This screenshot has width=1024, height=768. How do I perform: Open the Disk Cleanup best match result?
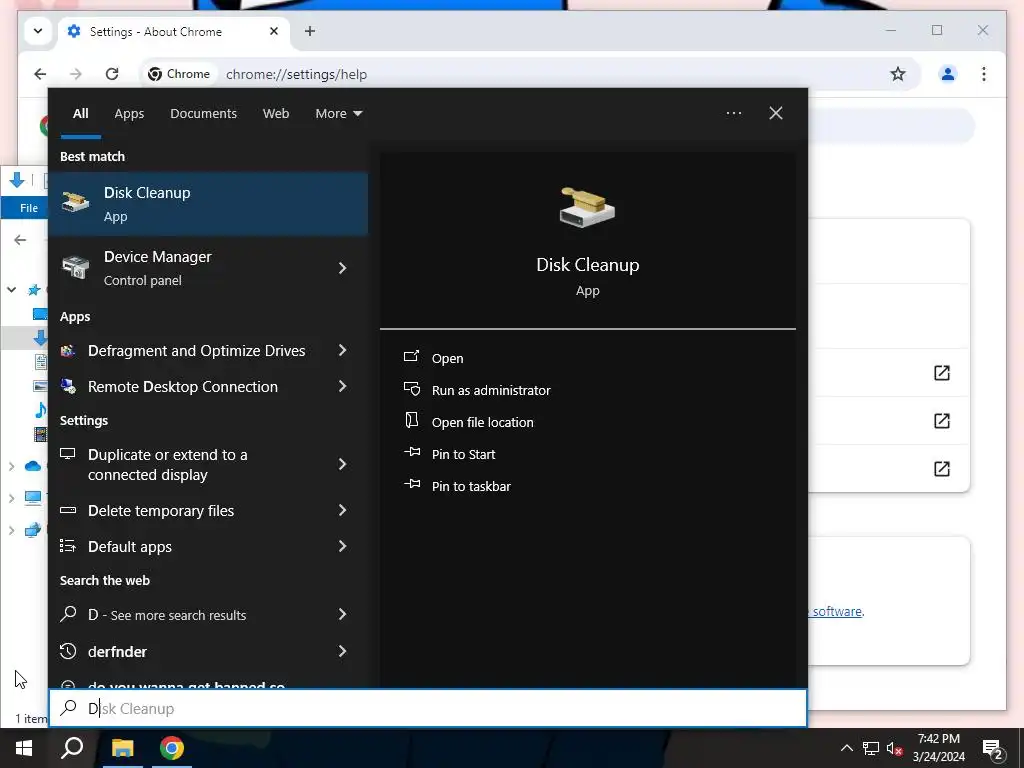[208, 204]
